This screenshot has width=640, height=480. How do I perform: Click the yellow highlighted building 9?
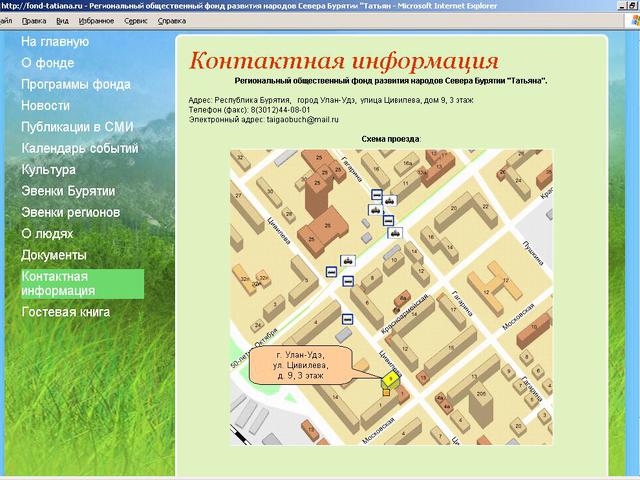pos(391,380)
